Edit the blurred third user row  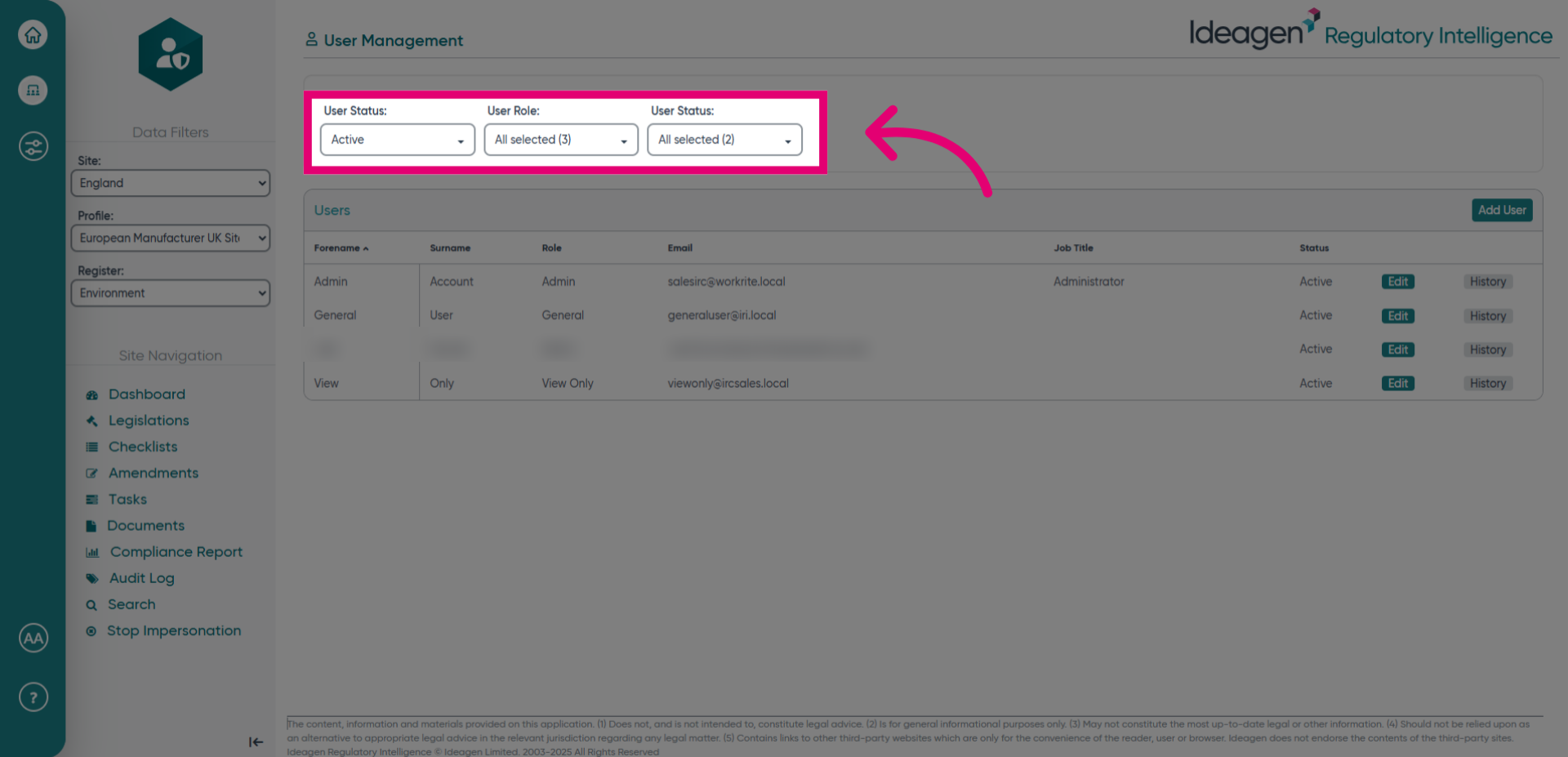[1397, 350]
